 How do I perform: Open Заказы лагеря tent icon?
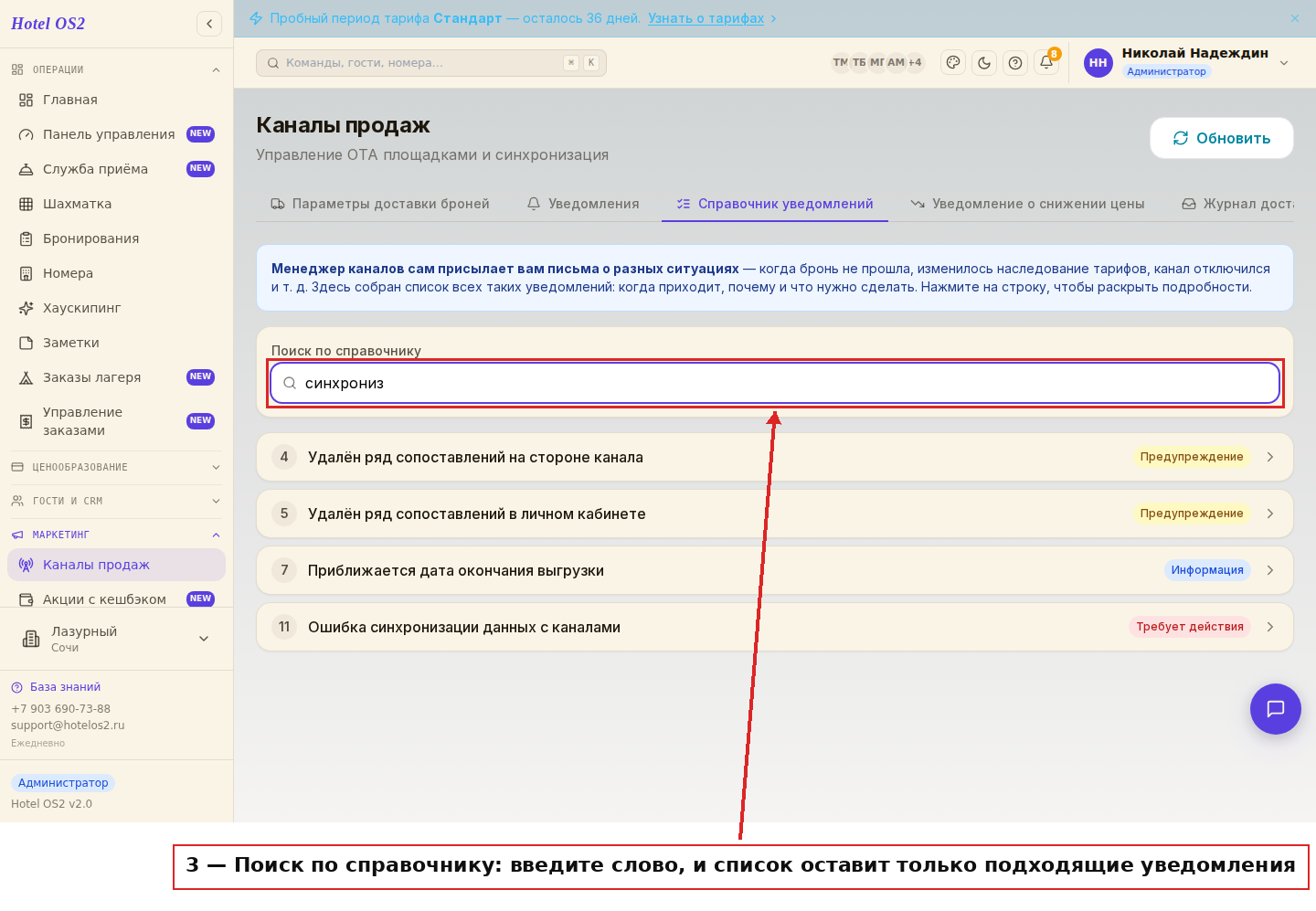27,377
